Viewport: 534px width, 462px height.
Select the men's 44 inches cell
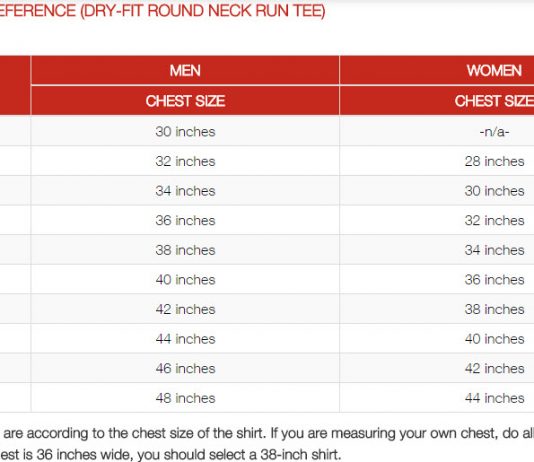click(185, 339)
